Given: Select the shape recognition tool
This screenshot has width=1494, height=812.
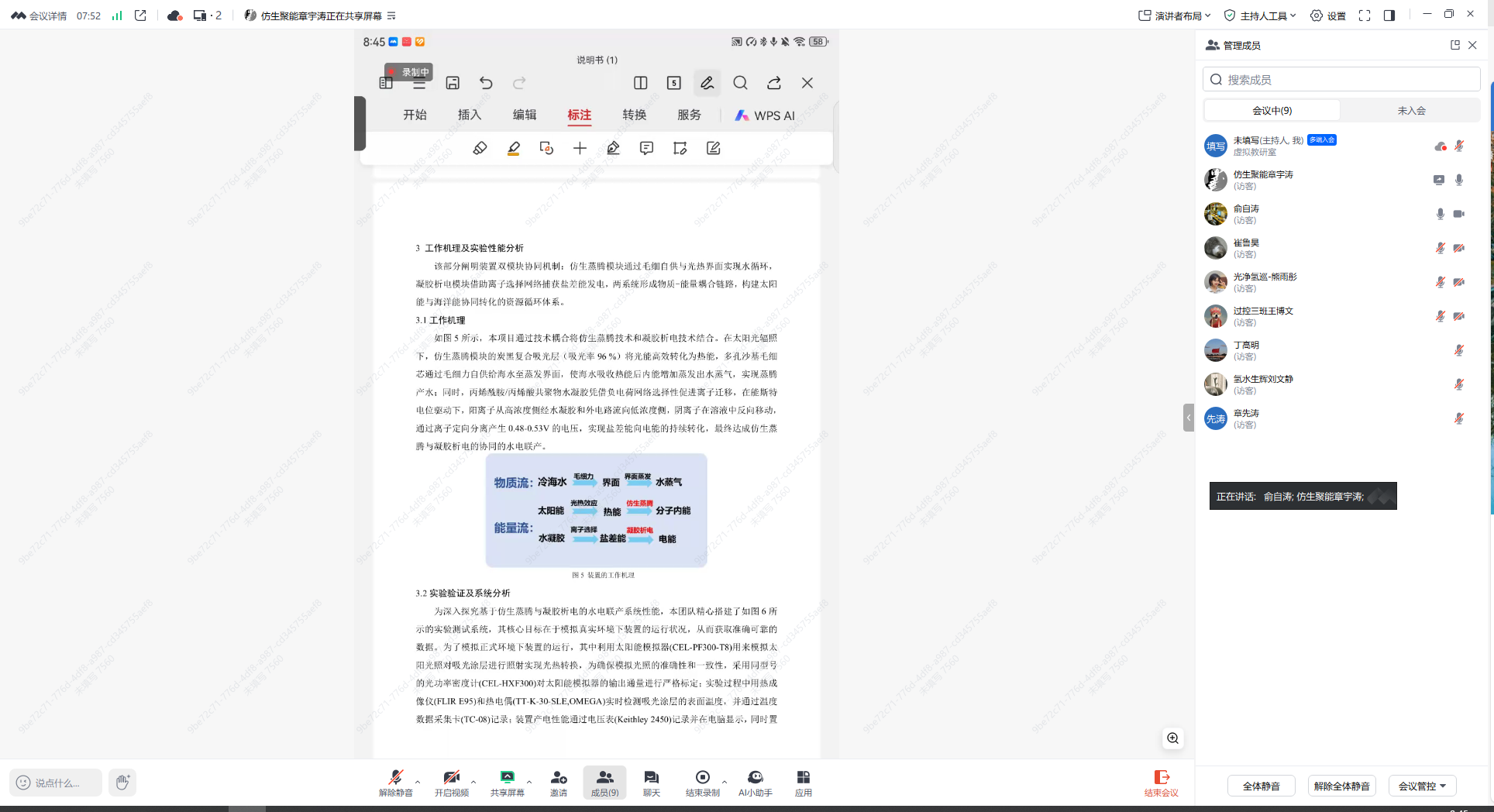Looking at the screenshot, I should coord(546,148).
